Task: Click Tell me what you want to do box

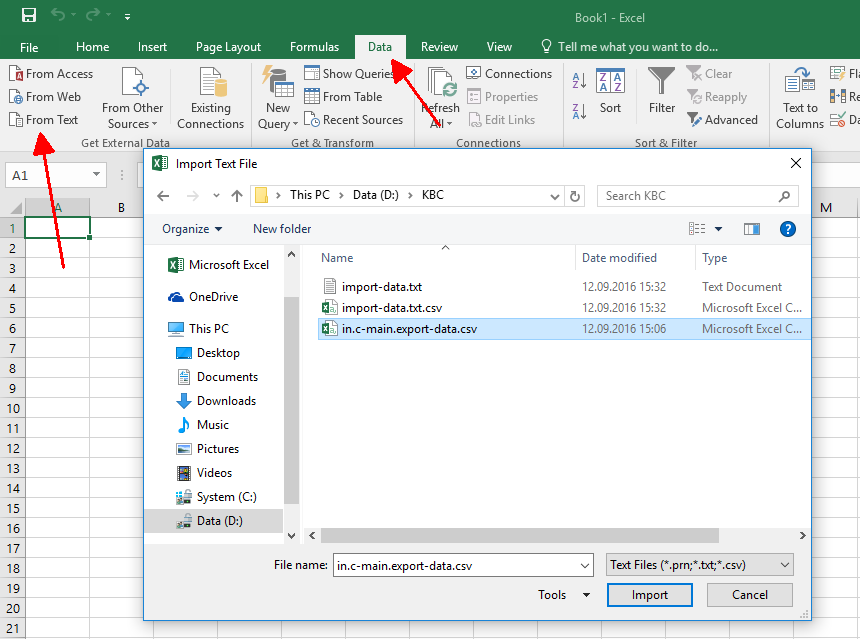Action: (x=630, y=47)
